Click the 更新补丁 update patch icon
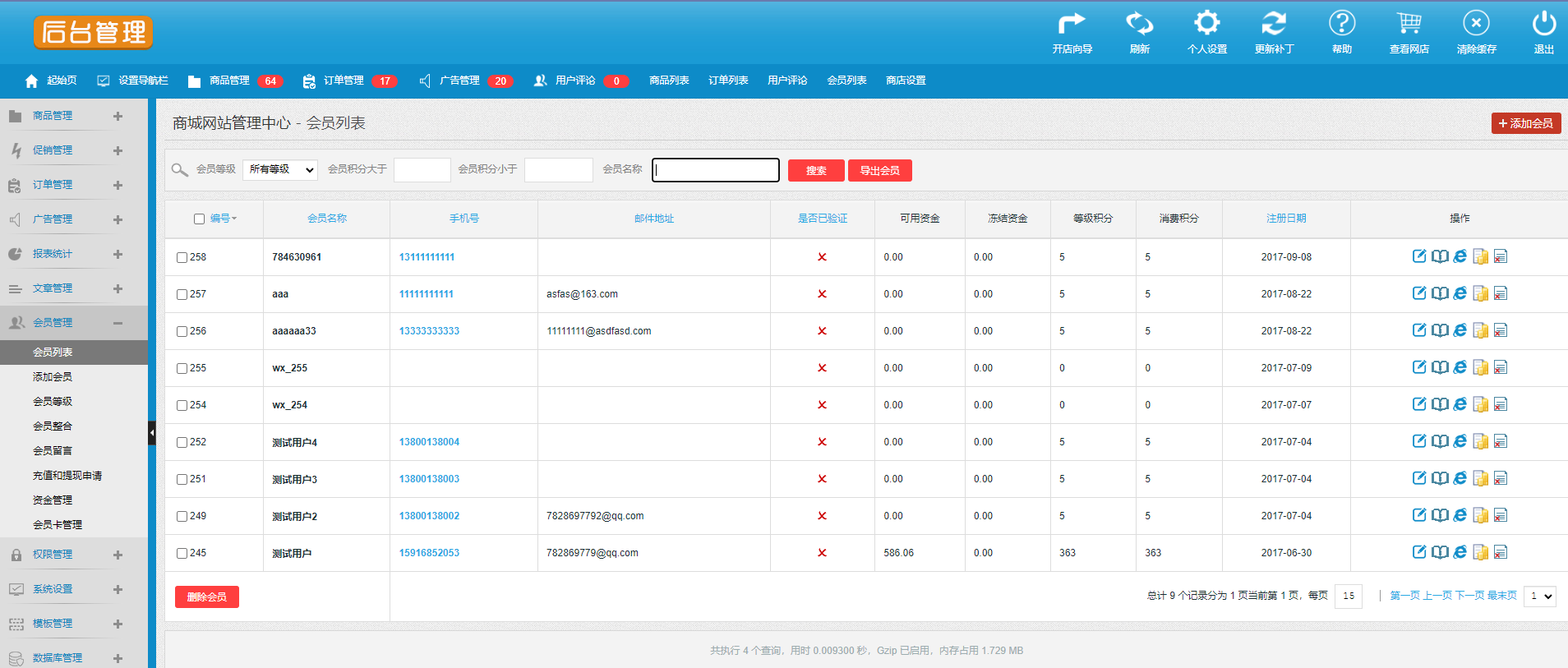This screenshot has height=668, width=1568. tap(1274, 23)
